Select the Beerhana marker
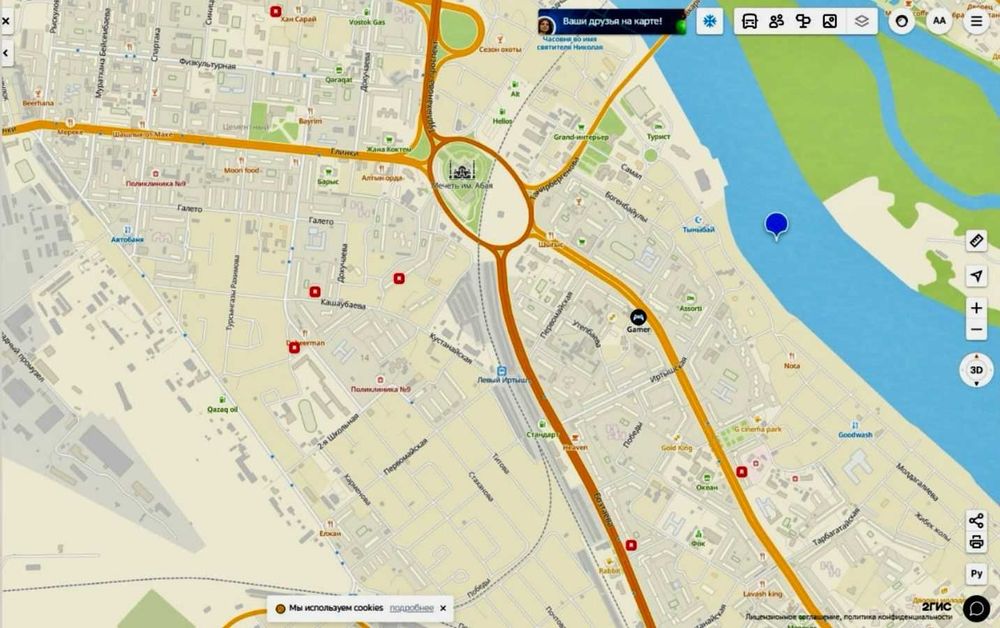 pyautogui.click(x=38, y=93)
